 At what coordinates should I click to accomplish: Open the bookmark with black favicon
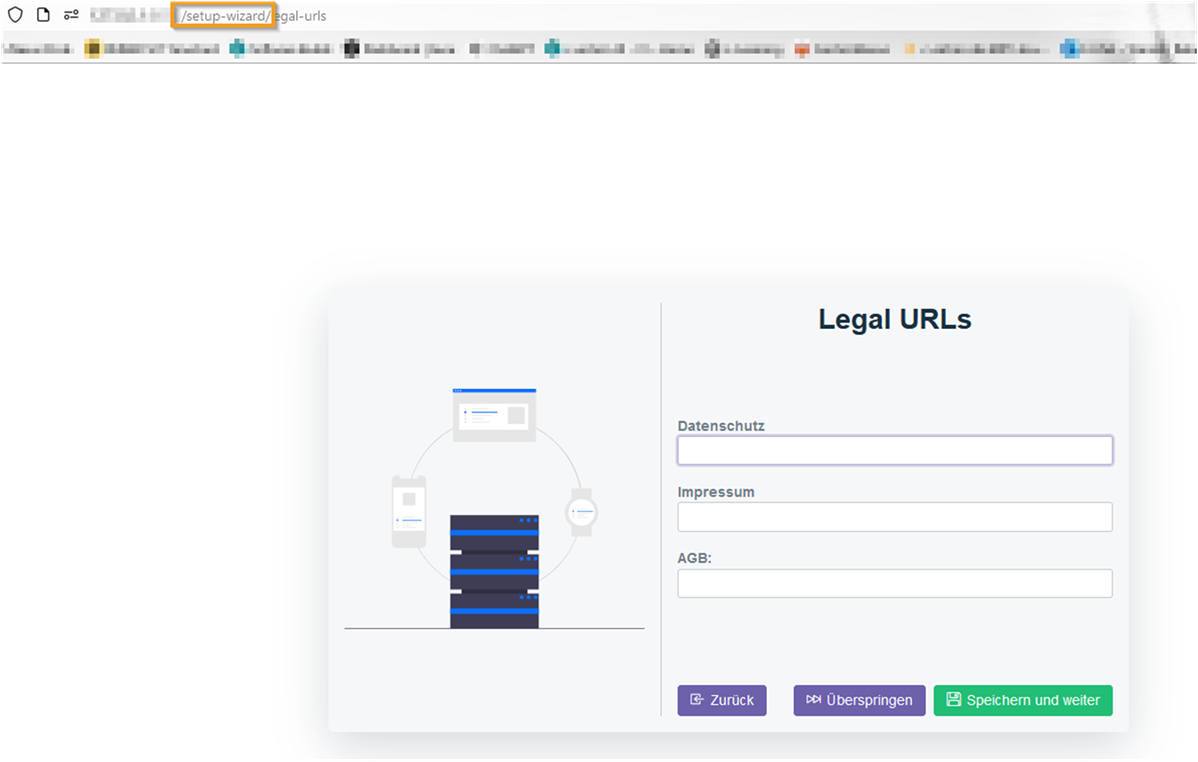click(x=351, y=47)
